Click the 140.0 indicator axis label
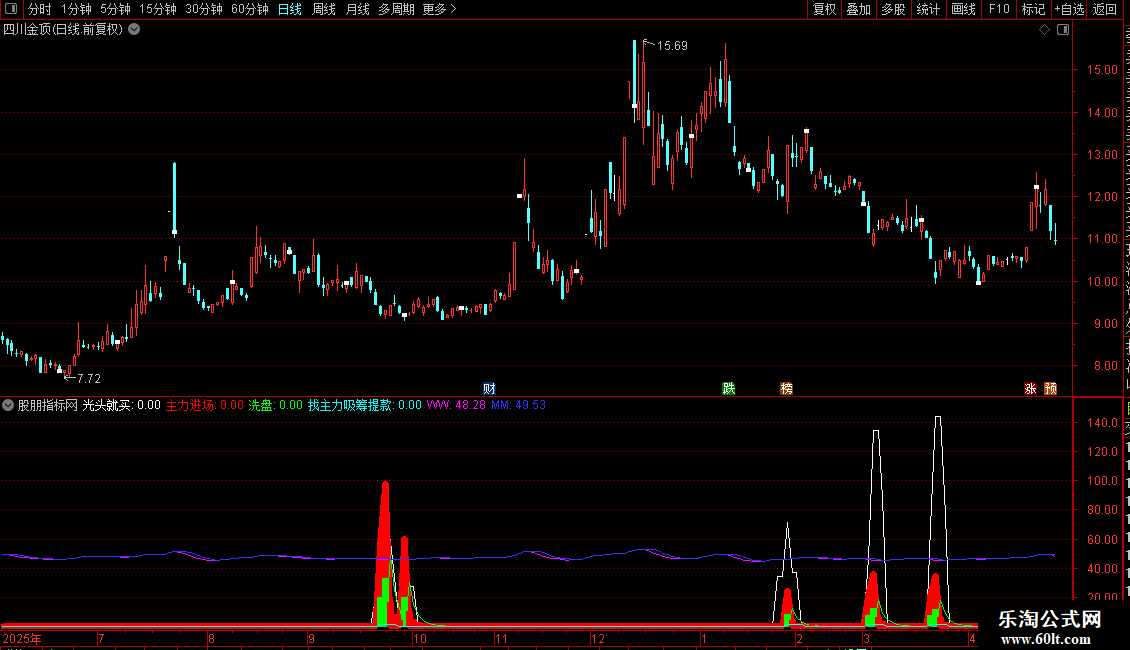The width and height of the screenshot is (1130, 650). click(1103, 423)
